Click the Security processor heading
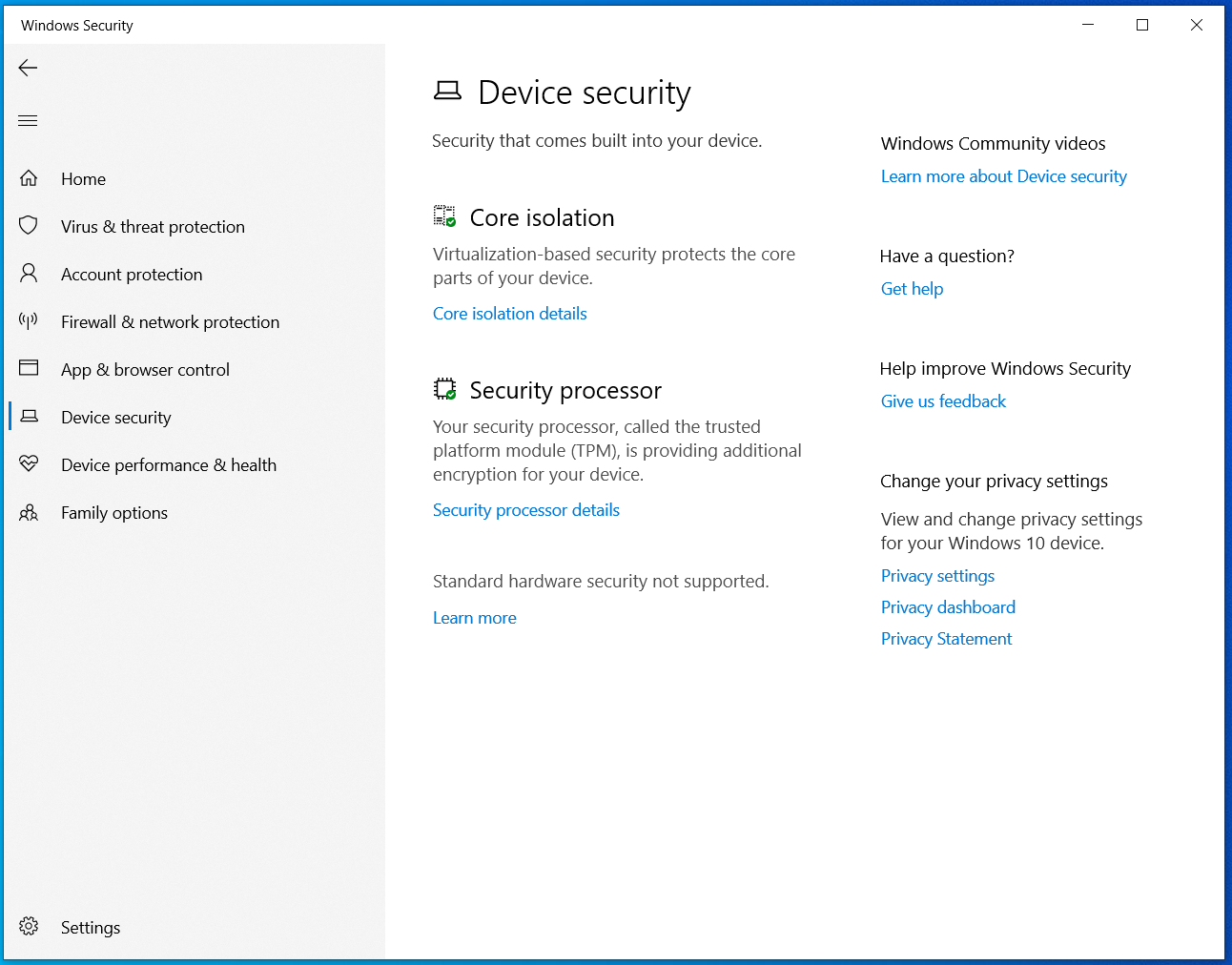 pyautogui.click(x=565, y=391)
